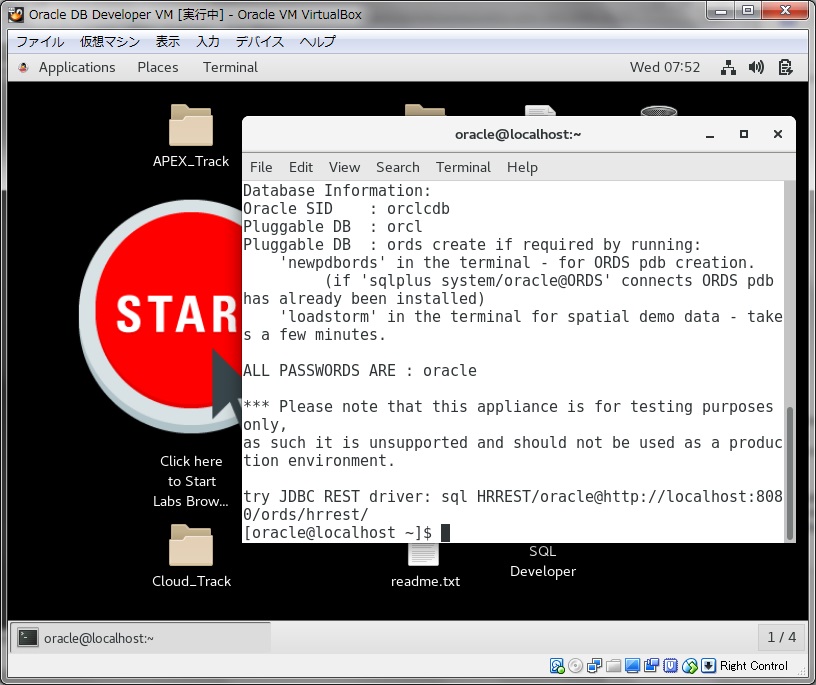Click the 'Right Control' host key label
The height and width of the screenshot is (685, 816).
point(753,666)
